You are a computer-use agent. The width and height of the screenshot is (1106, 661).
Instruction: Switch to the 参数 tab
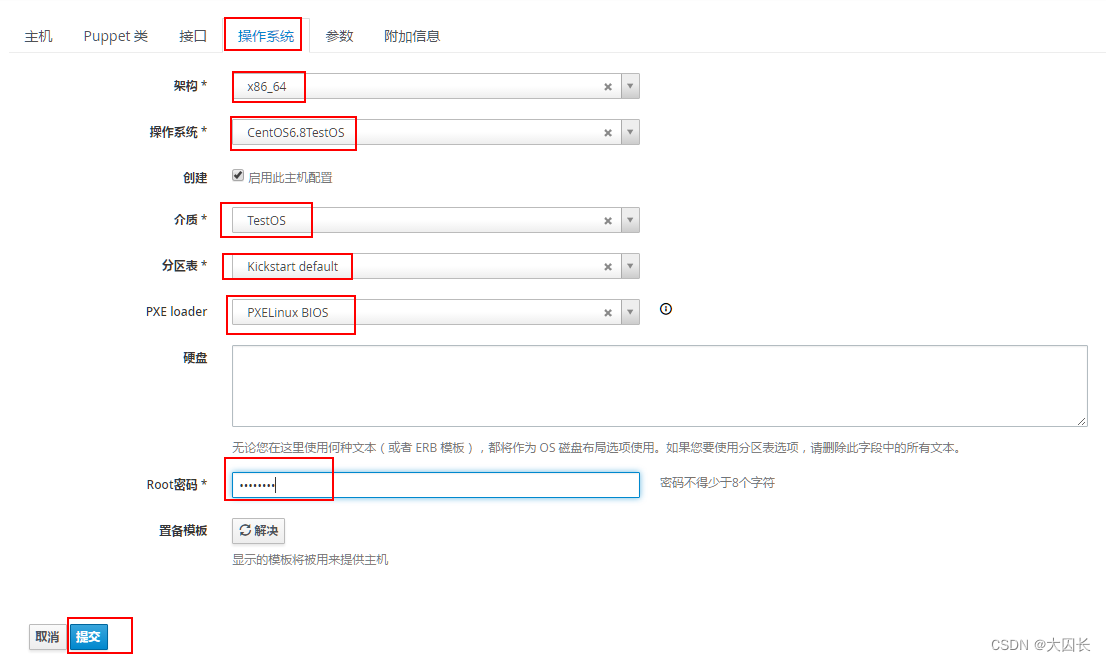coord(339,36)
